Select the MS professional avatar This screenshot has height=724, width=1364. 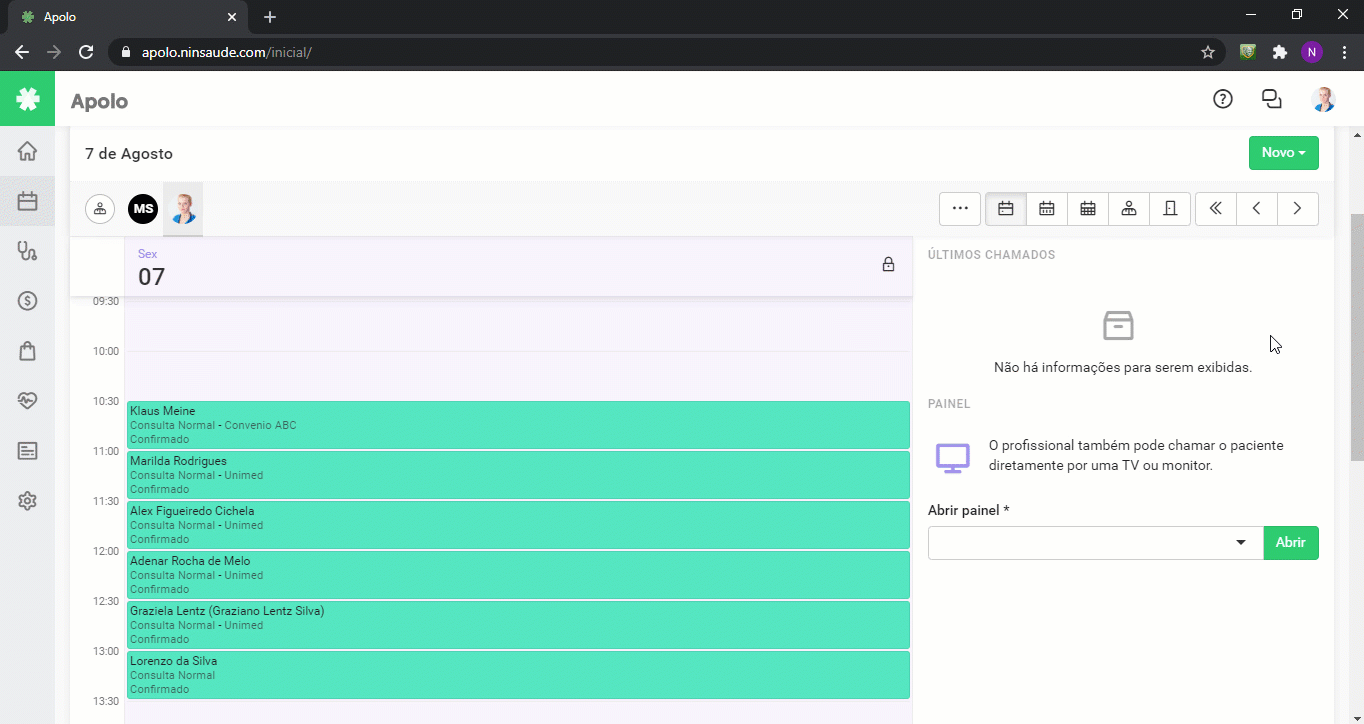[143, 209]
